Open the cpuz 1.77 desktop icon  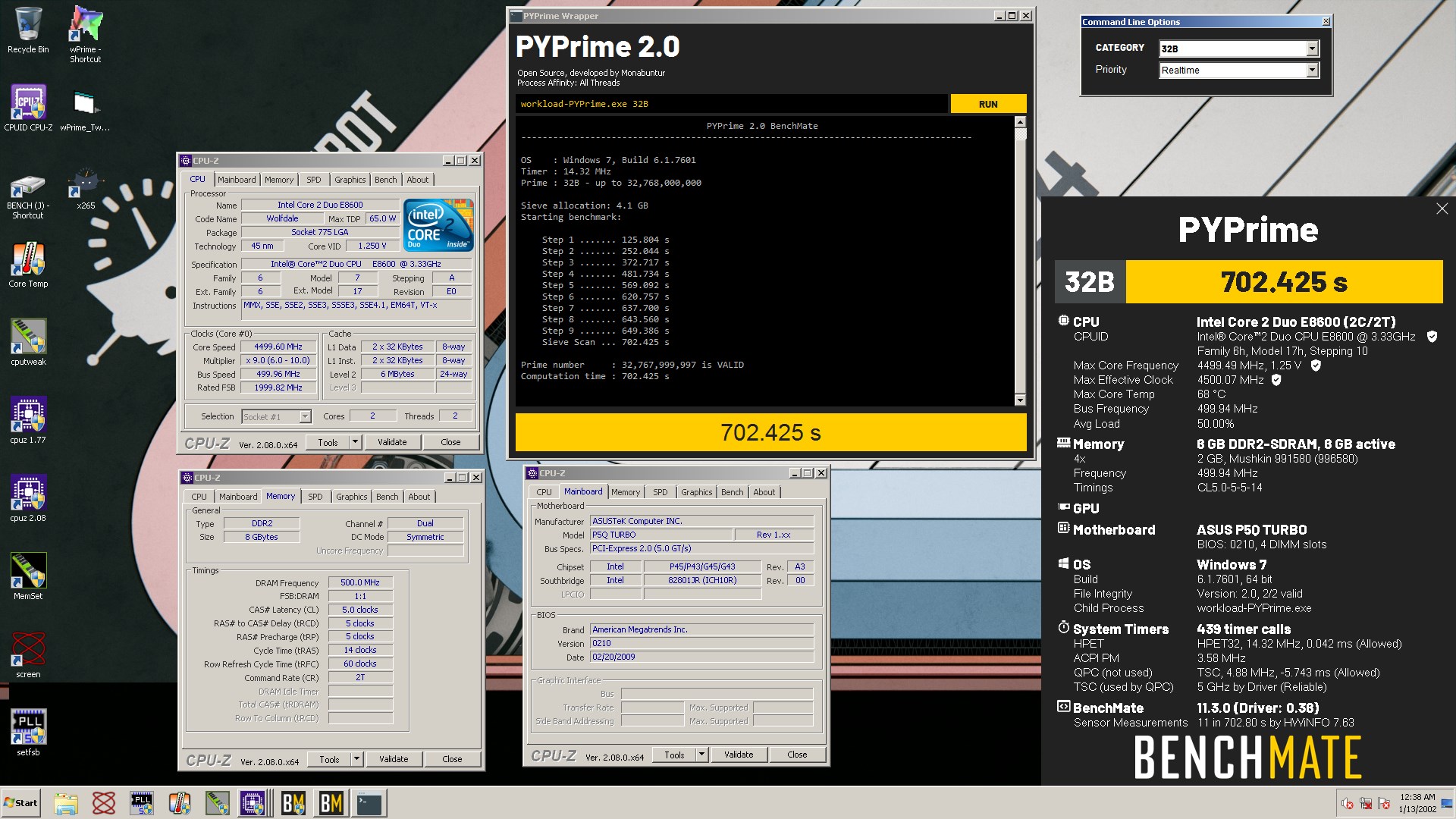tap(28, 421)
